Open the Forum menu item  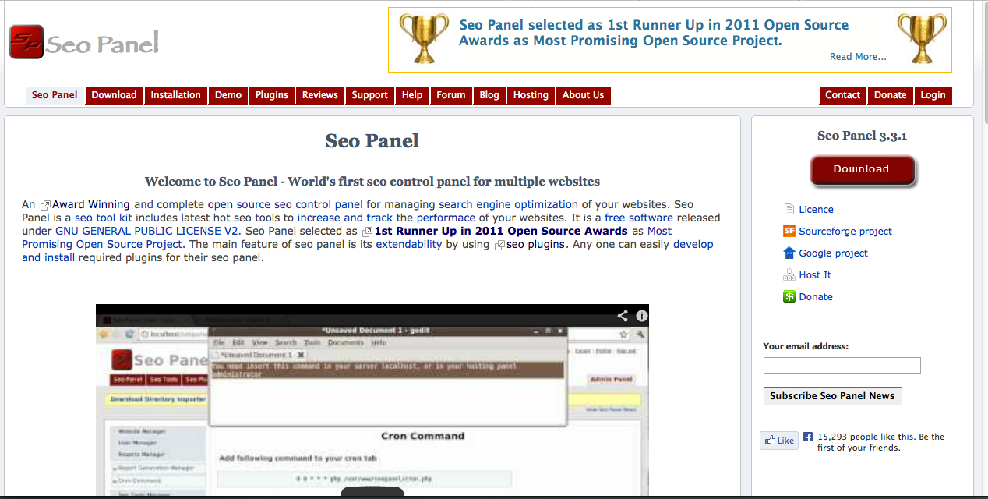451,95
